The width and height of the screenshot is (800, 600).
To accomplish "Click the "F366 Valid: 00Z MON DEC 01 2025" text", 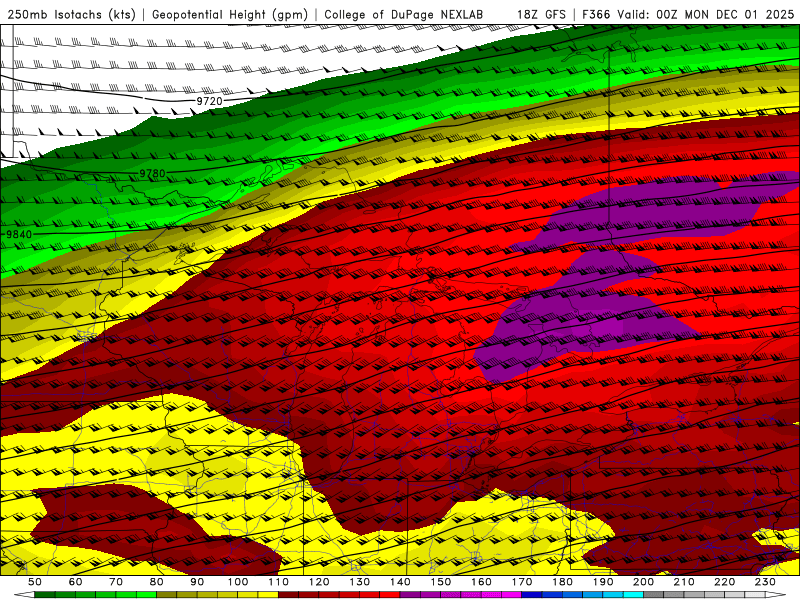I will [688, 14].
